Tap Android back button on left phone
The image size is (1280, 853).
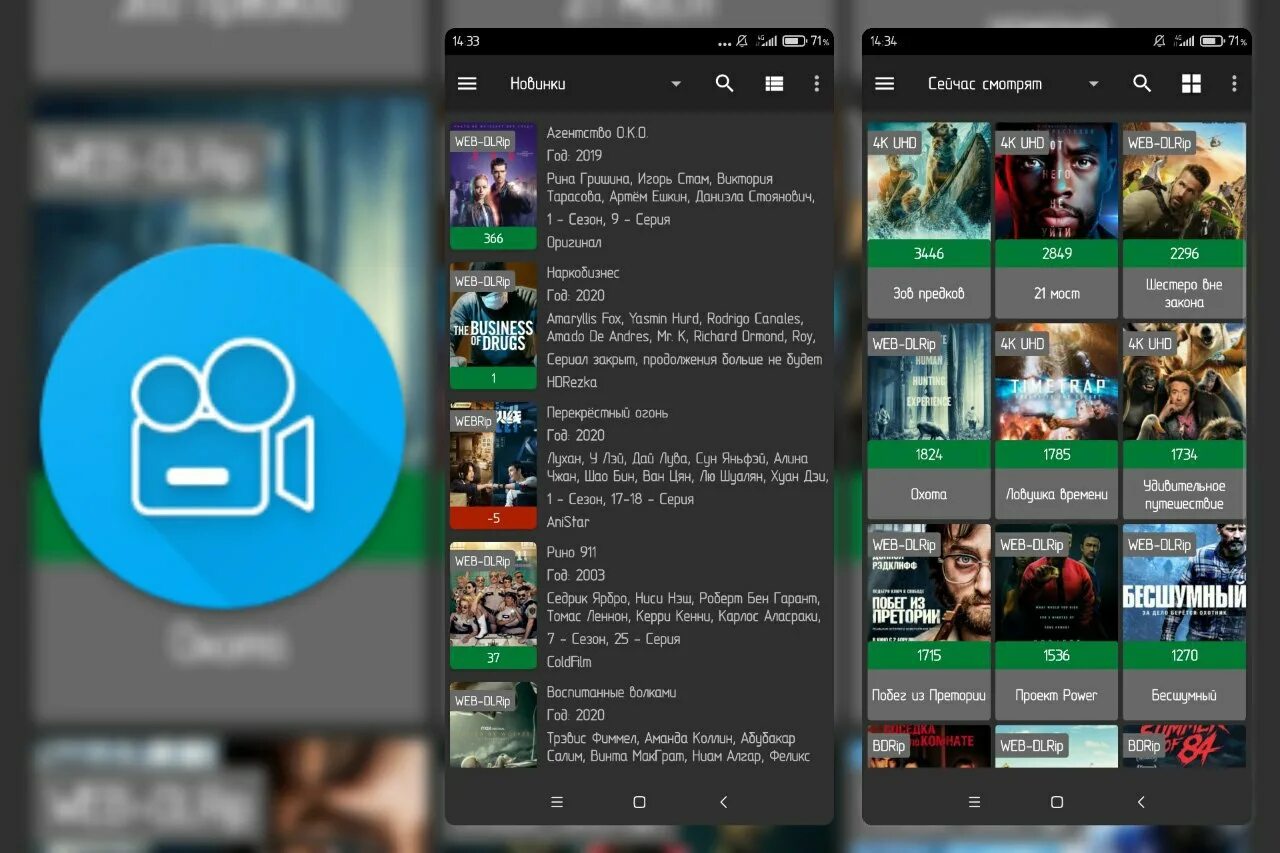point(723,802)
